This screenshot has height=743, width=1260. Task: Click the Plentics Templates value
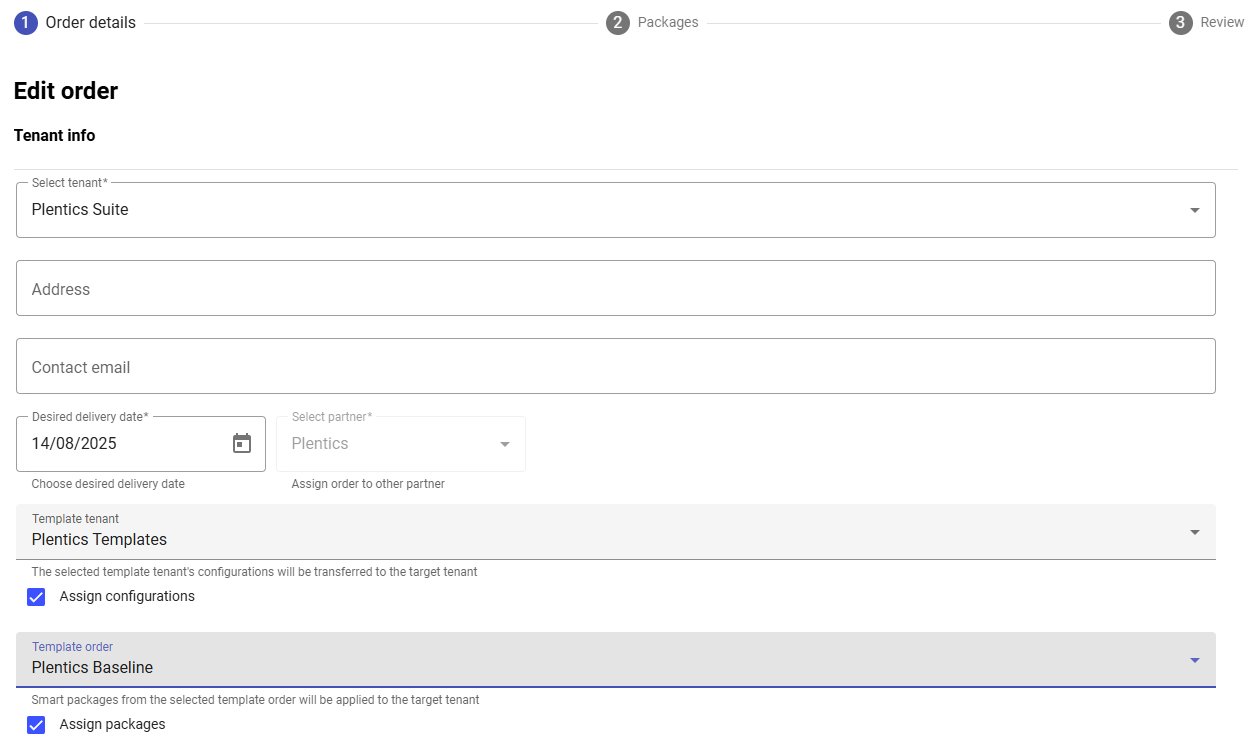pyautogui.click(x=99, y=540)
